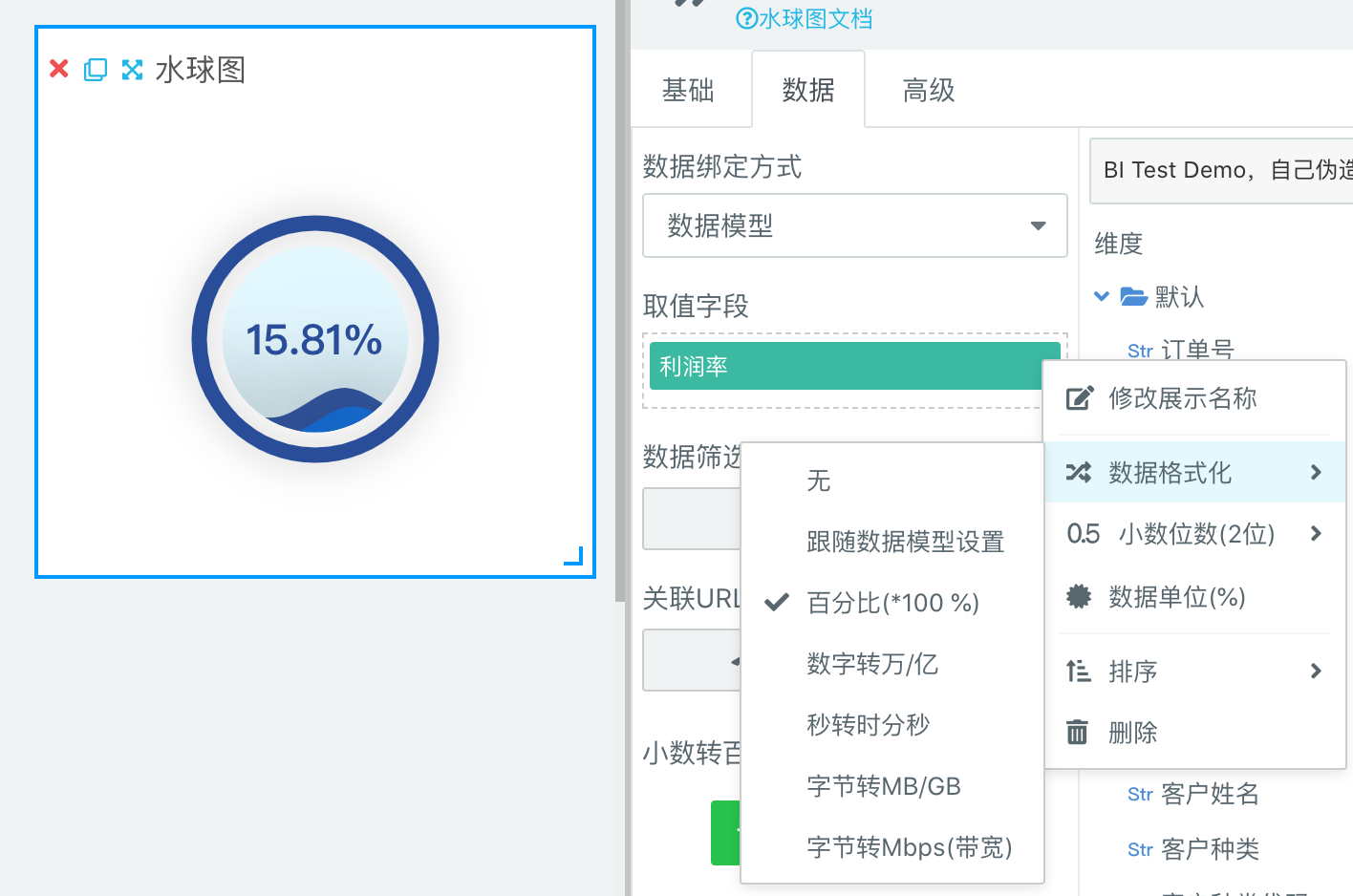Expand the 数据格式化 submenu arrow
Viewport: 1353px width, 896px height.
coord(1316,472)
